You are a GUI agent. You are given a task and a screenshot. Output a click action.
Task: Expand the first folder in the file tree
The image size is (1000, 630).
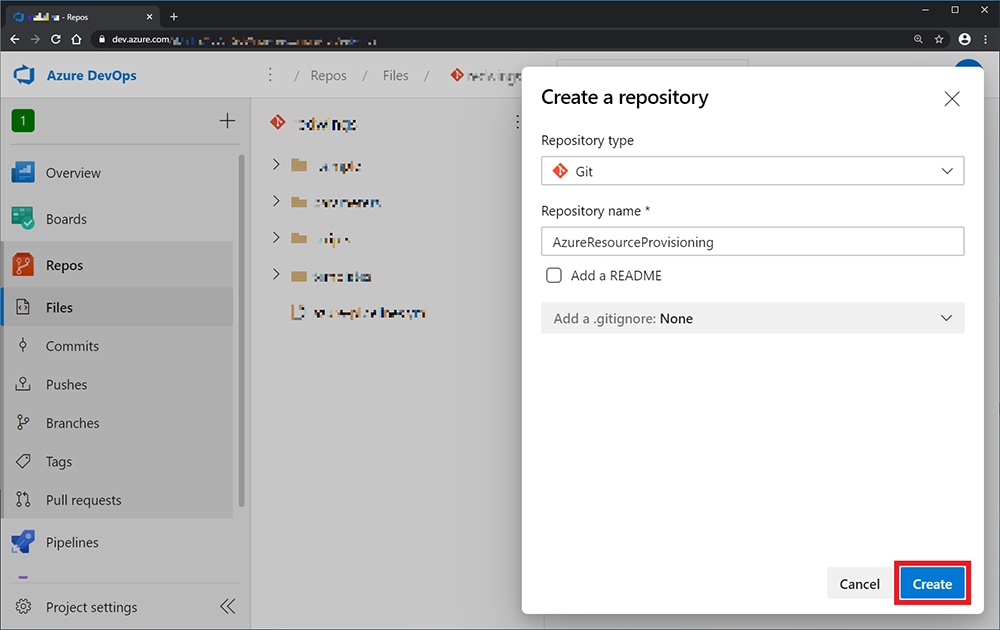[276, 165]
